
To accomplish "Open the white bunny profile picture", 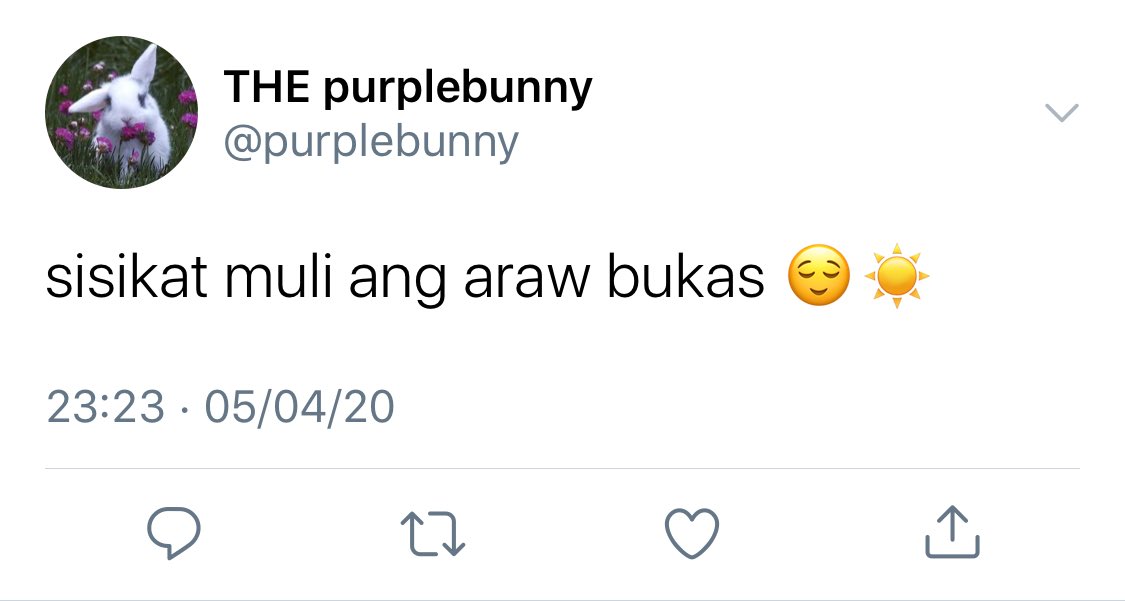I will pos(121,112).
